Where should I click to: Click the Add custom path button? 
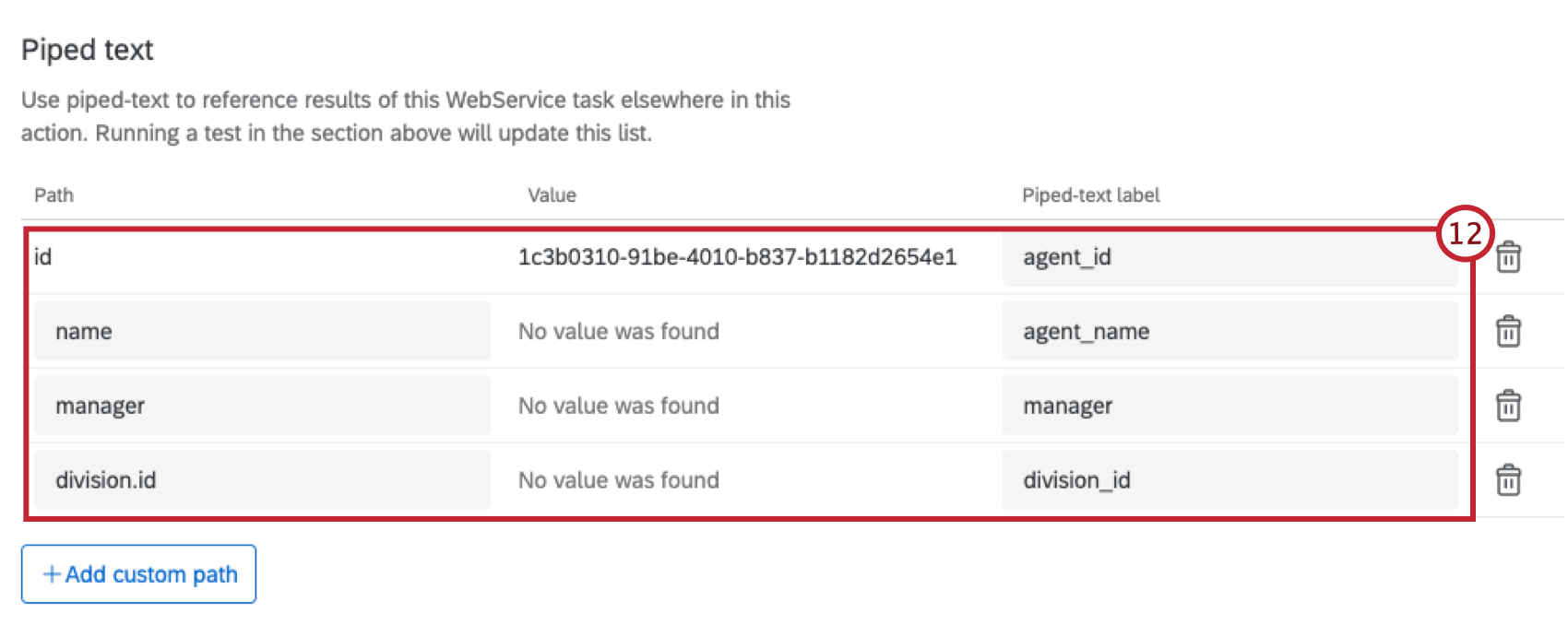click(x=138, y=573)
